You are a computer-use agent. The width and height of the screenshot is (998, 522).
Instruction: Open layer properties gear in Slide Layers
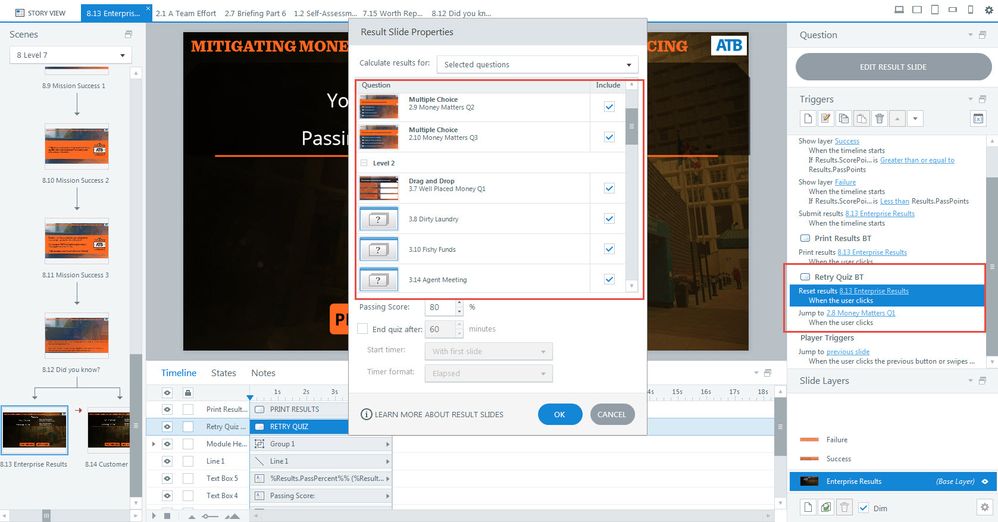click(985, 507)
